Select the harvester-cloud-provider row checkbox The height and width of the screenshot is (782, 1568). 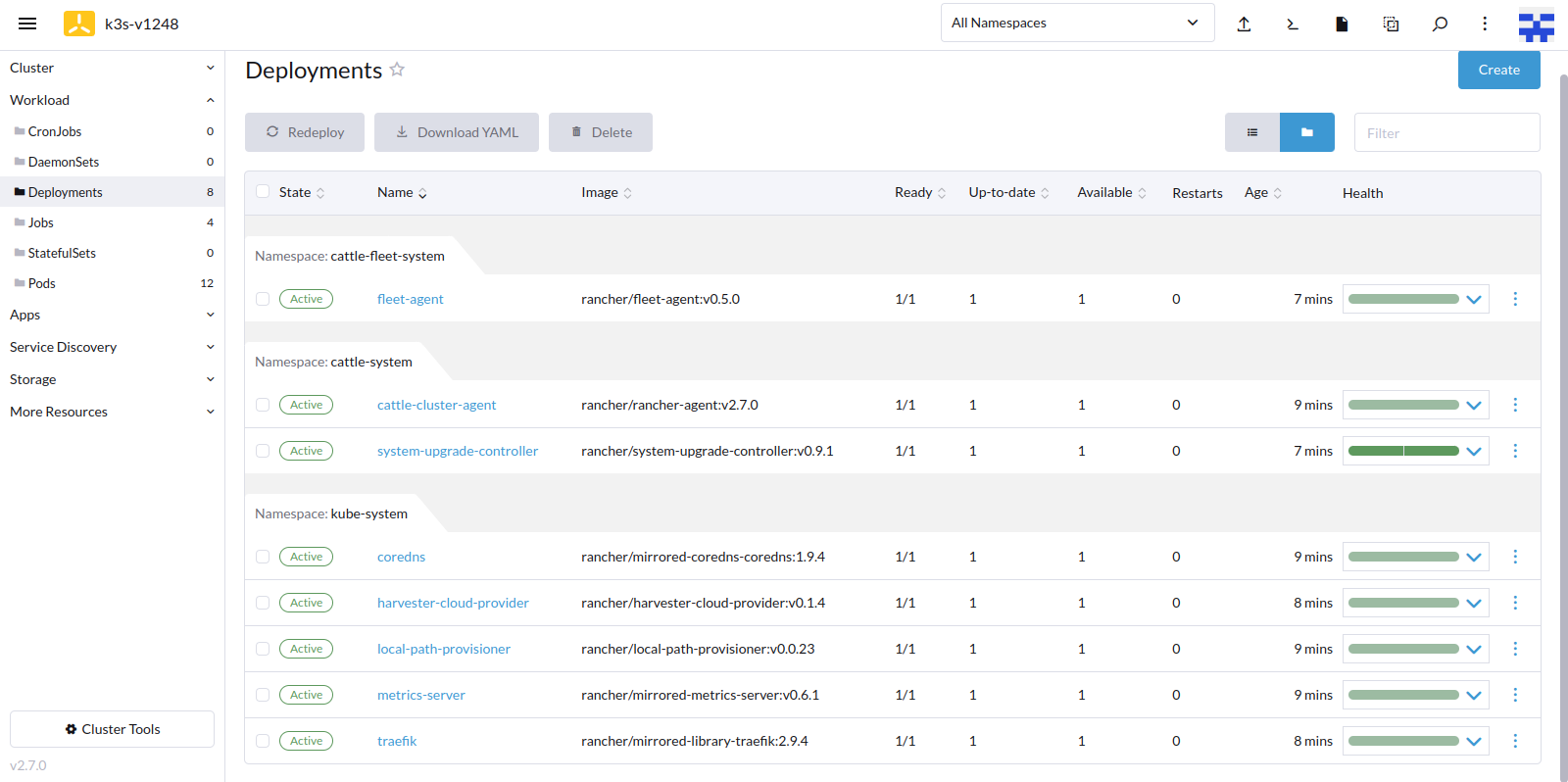coord(263,603)
